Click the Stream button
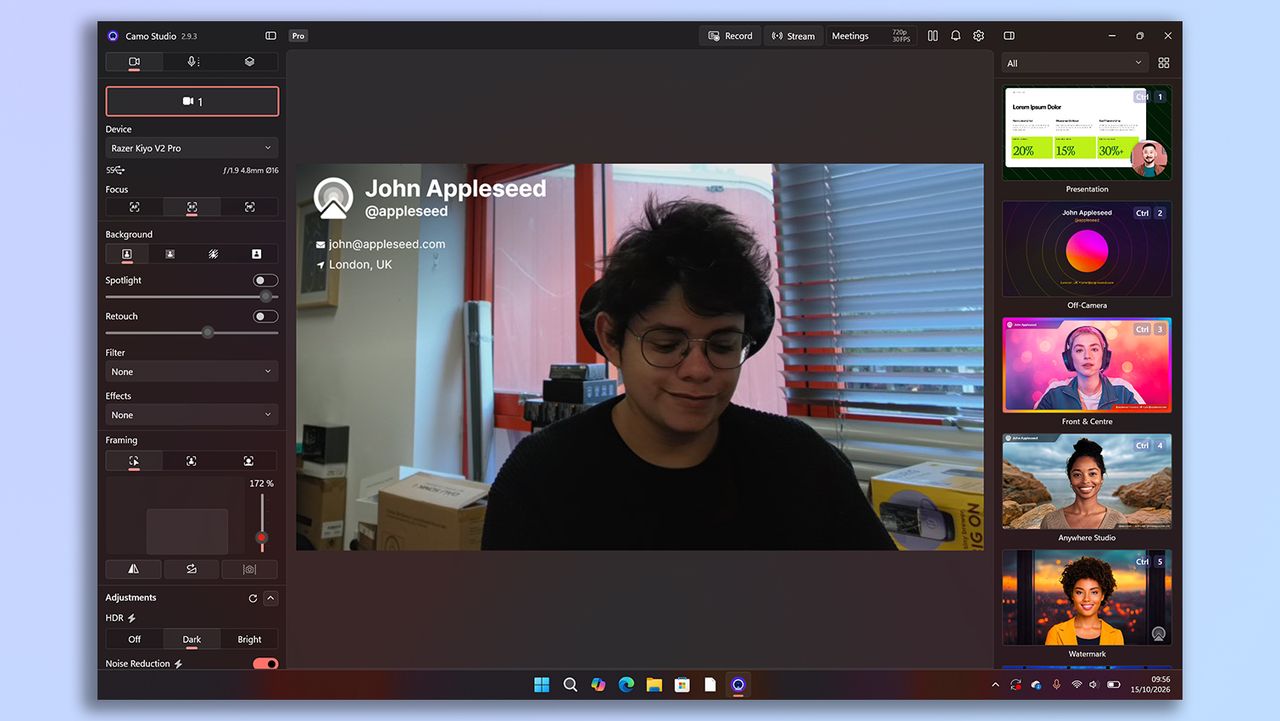Image resolution: width=1280 pixels, height=721 pixels. click(x=793, y=36)
